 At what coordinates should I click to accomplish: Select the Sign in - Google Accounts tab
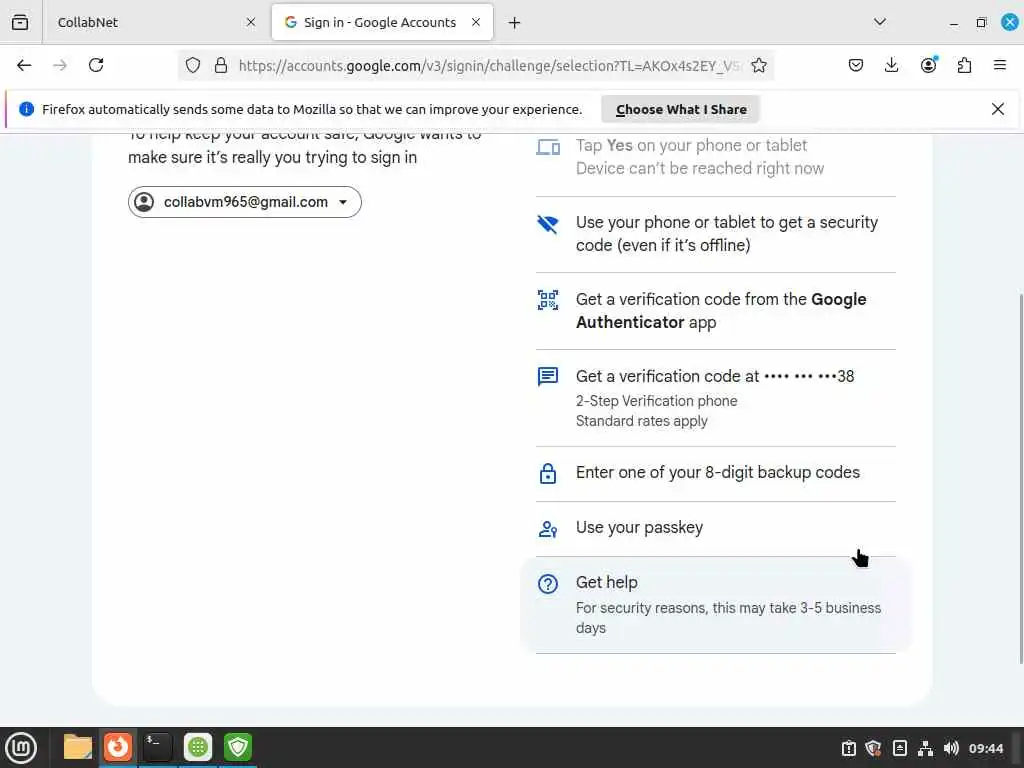(382, 22)
